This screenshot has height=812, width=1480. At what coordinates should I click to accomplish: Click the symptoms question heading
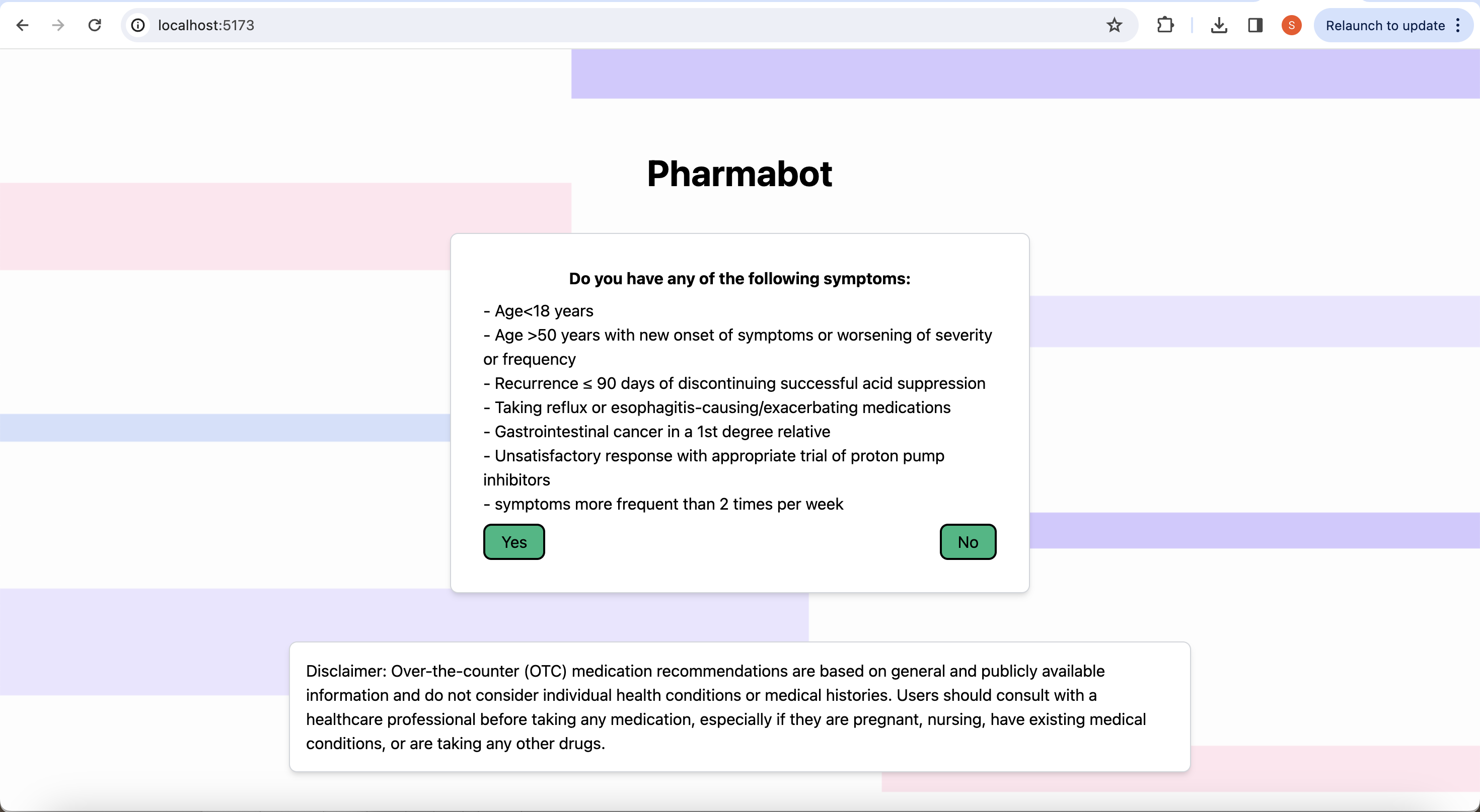click(739, 279)
